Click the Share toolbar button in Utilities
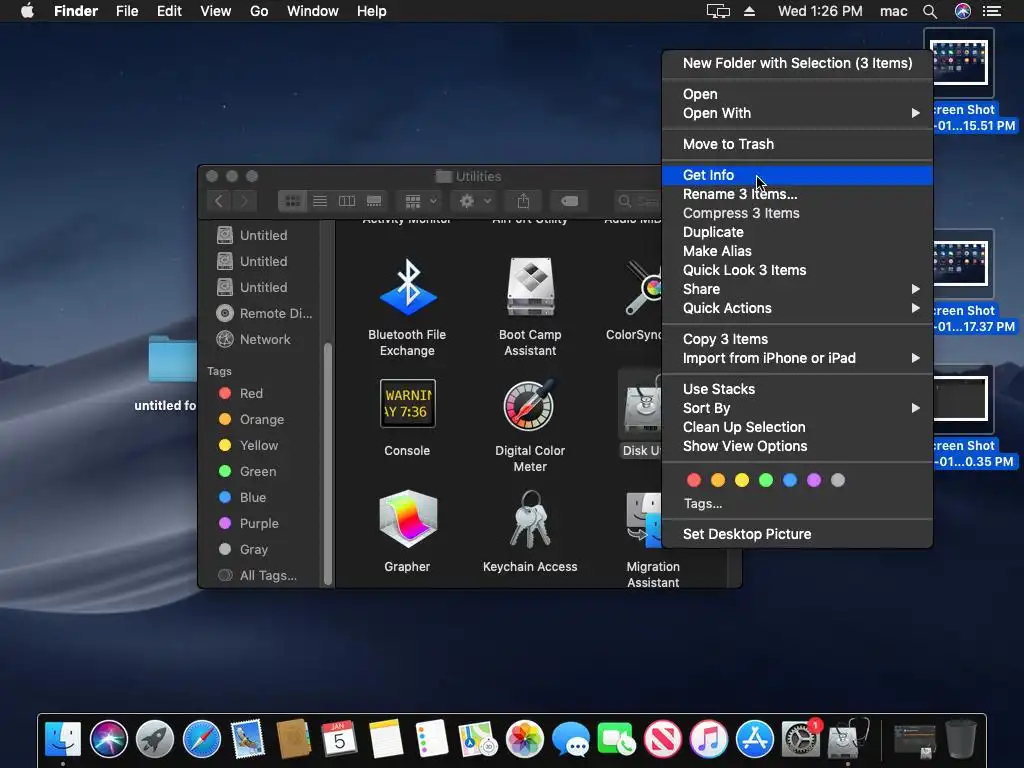1024x768 pixels. tap(523, 201)
